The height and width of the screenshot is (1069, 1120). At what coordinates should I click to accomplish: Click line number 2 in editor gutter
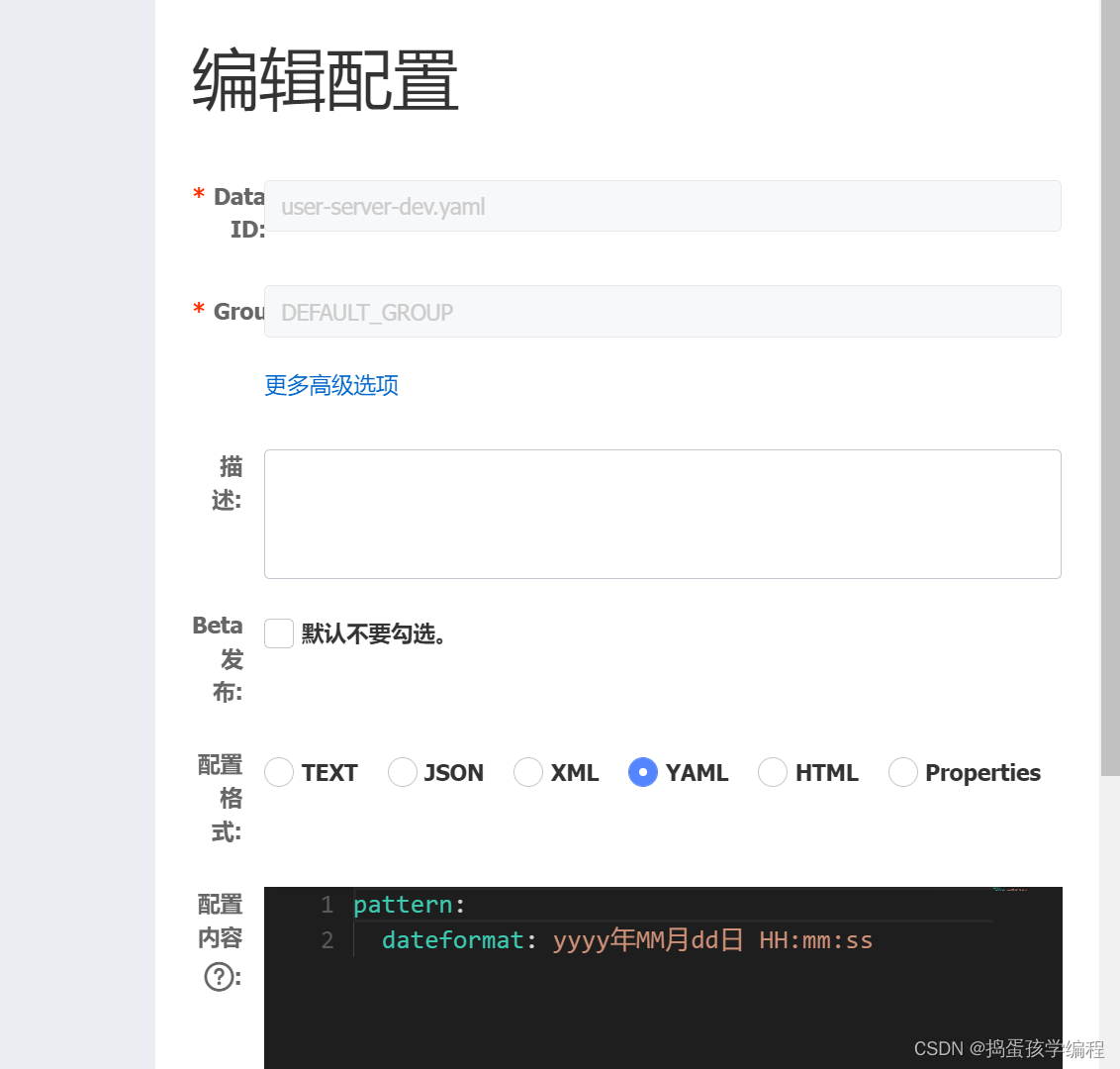(327, 939)
